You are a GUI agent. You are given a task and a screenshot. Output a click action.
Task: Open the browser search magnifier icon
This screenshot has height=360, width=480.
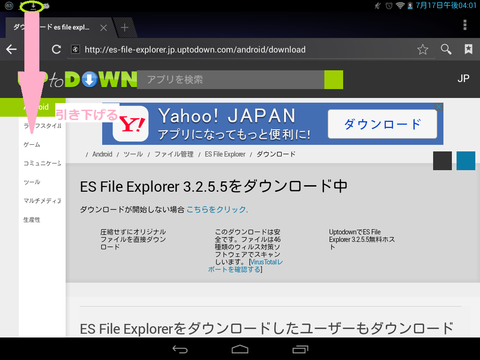click(446, 49)
